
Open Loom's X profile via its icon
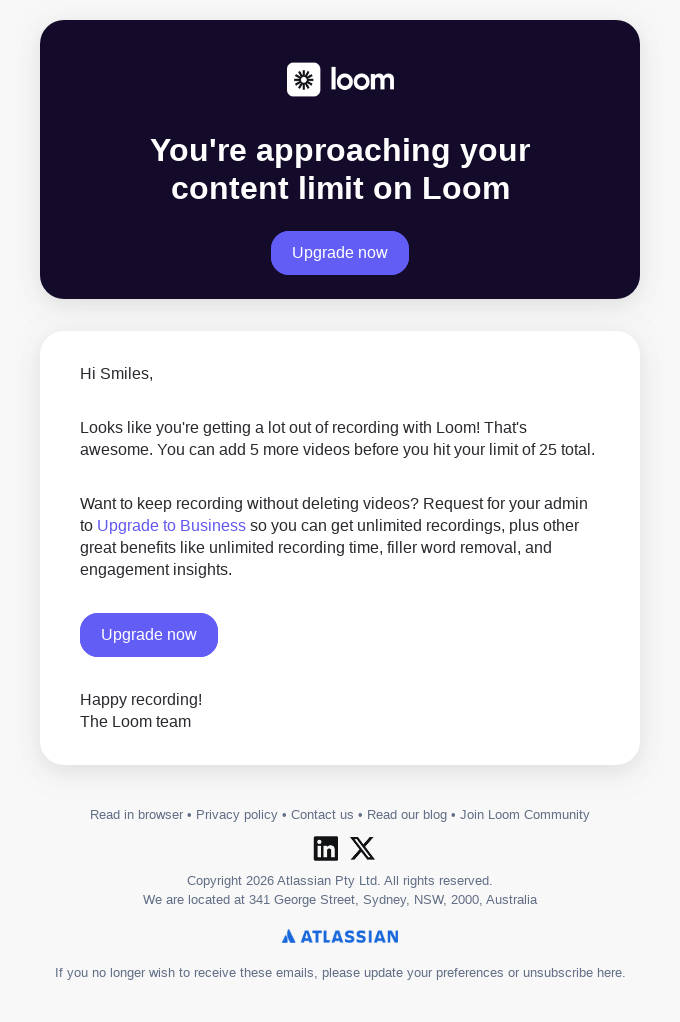(x=362, y=848)
